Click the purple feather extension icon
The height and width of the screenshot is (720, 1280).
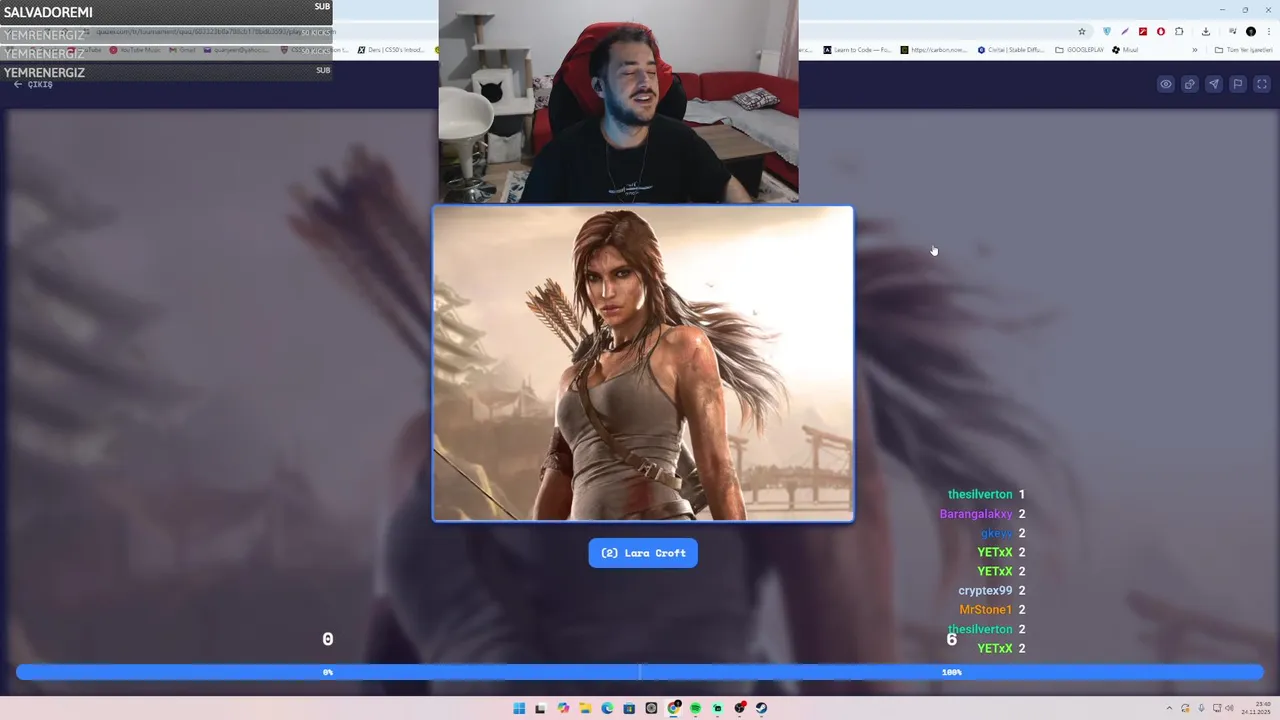click(1125, 32)
